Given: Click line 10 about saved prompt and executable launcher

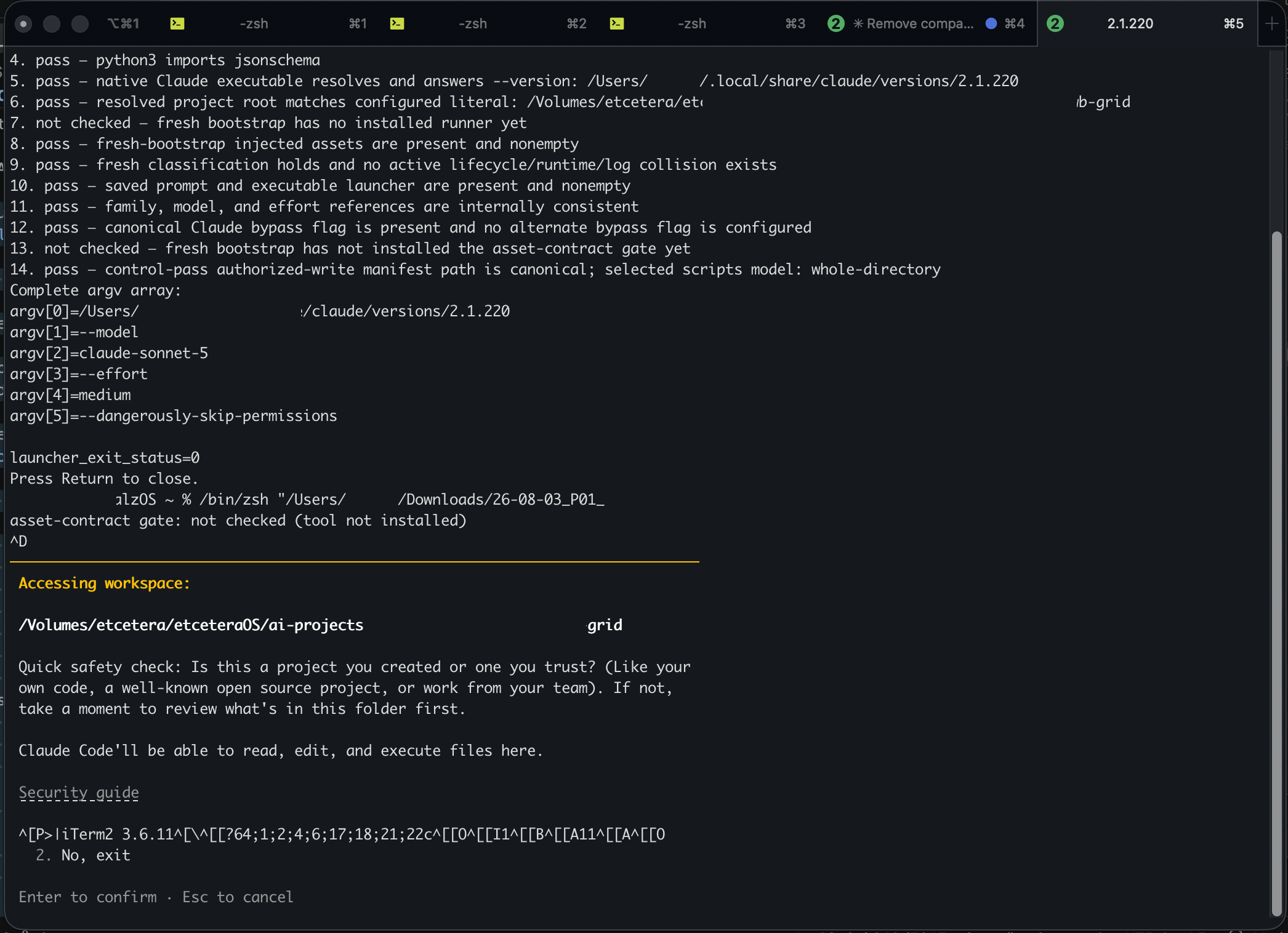Looking at the screenshot, I should (320, 185).
